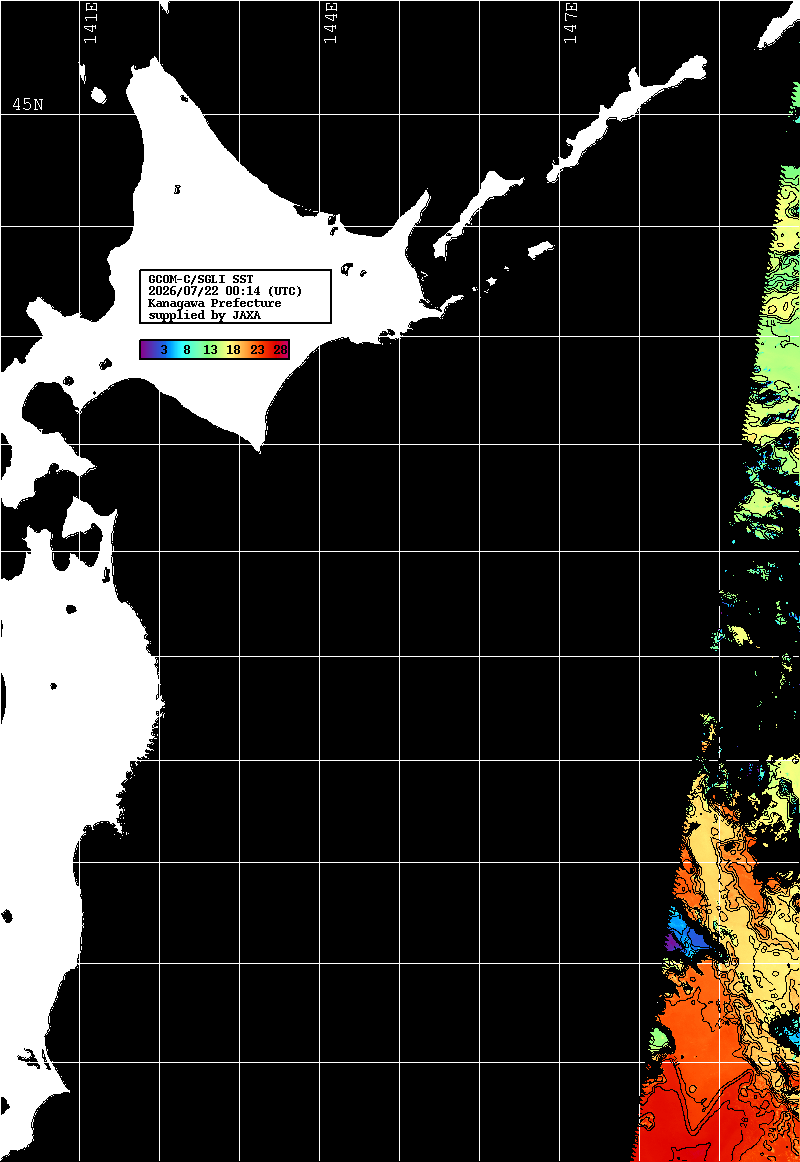
Task: Click the southern cape tip of Hokkaido
Action: pos(259,446)
